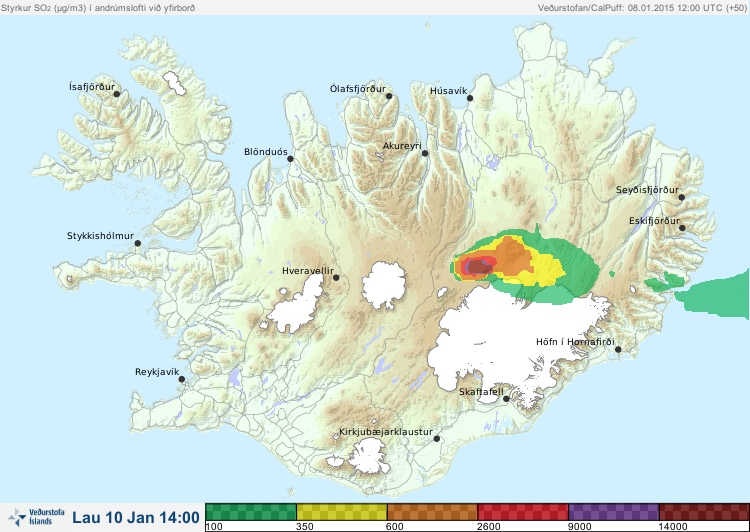Click the 'Lau 10 Jan 14:00' timestamp
750x532 pixels.
pos(136,517)
